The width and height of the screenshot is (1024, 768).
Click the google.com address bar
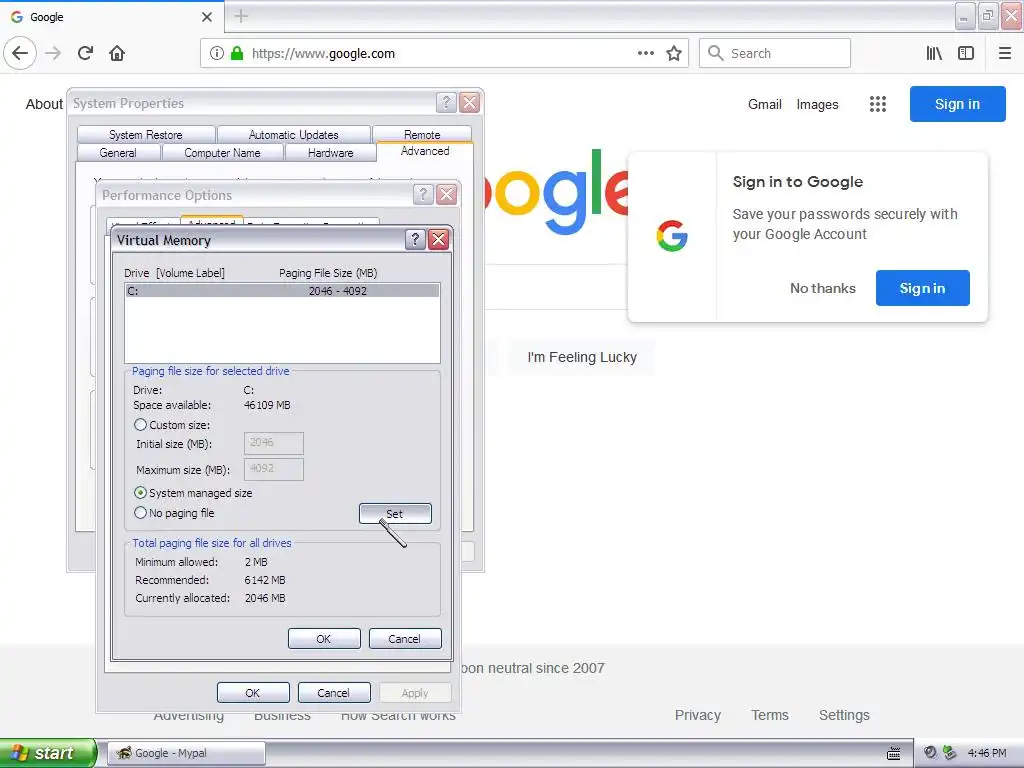click(x=444, y=53)
